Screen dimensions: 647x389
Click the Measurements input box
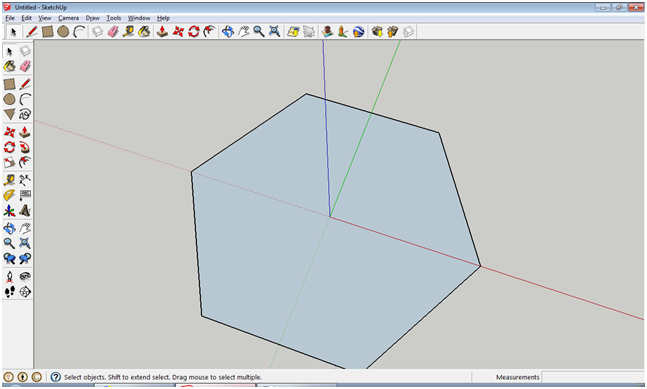(593, 377)
